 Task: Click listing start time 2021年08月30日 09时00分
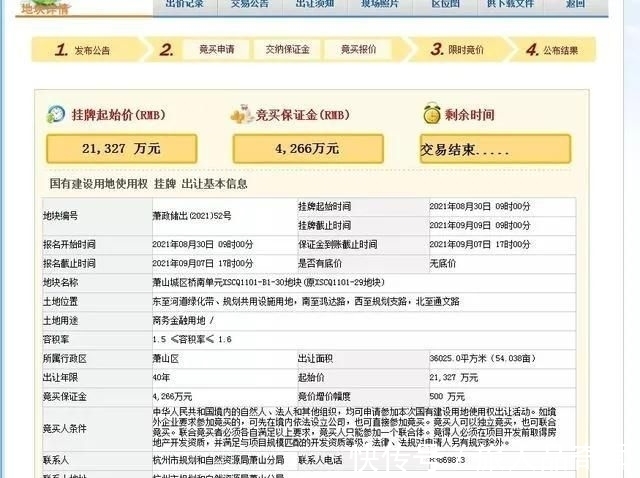[x=480, y=207]
